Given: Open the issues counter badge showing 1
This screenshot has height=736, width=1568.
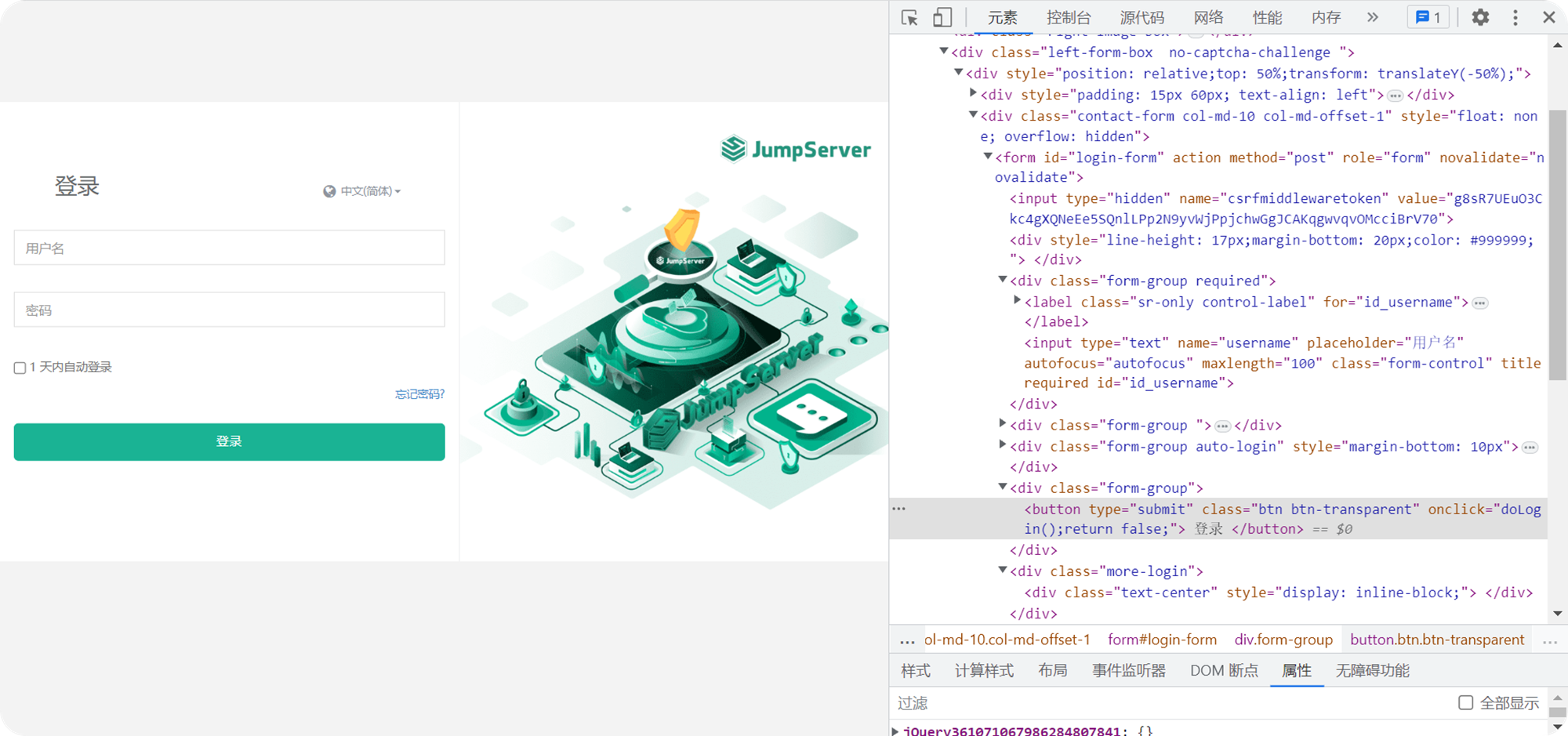Looking at the screenshot, I should 1428,17.
